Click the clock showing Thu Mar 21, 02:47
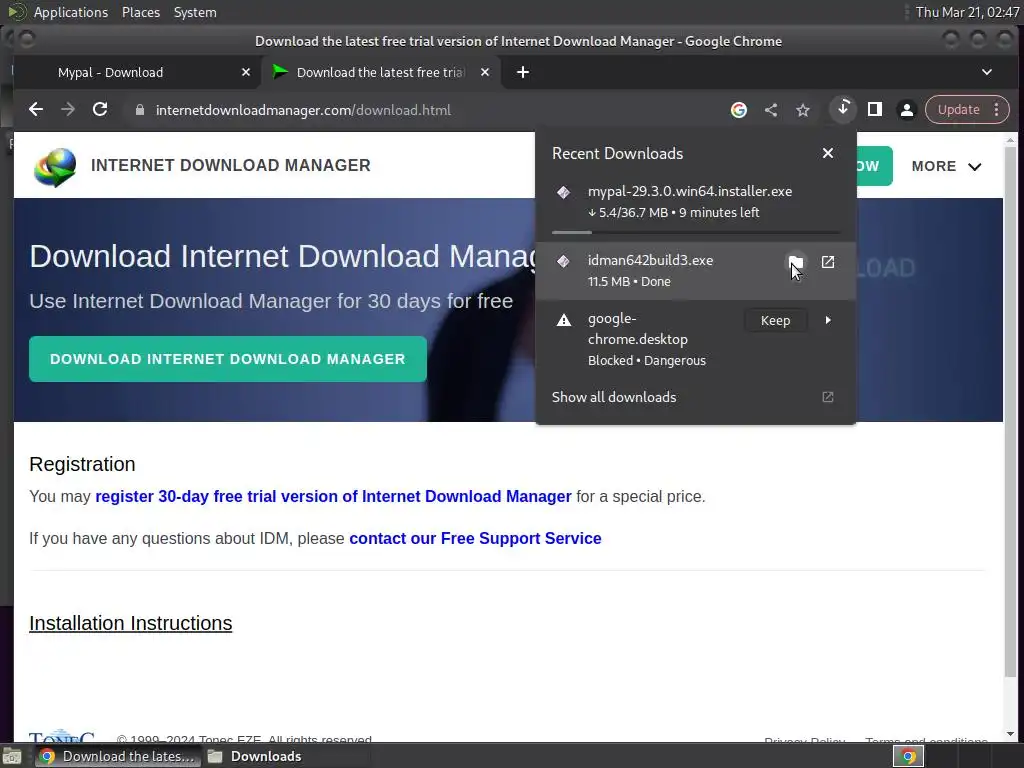1024x768 pixels. click(x=967, y=12)
